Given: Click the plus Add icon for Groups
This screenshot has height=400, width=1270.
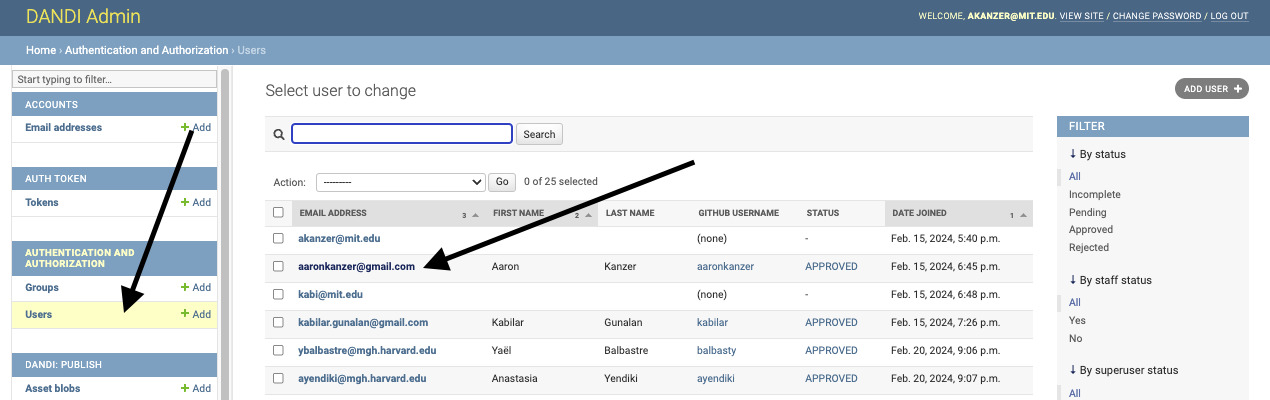Looking at the screenshot, I should (185, 288).
